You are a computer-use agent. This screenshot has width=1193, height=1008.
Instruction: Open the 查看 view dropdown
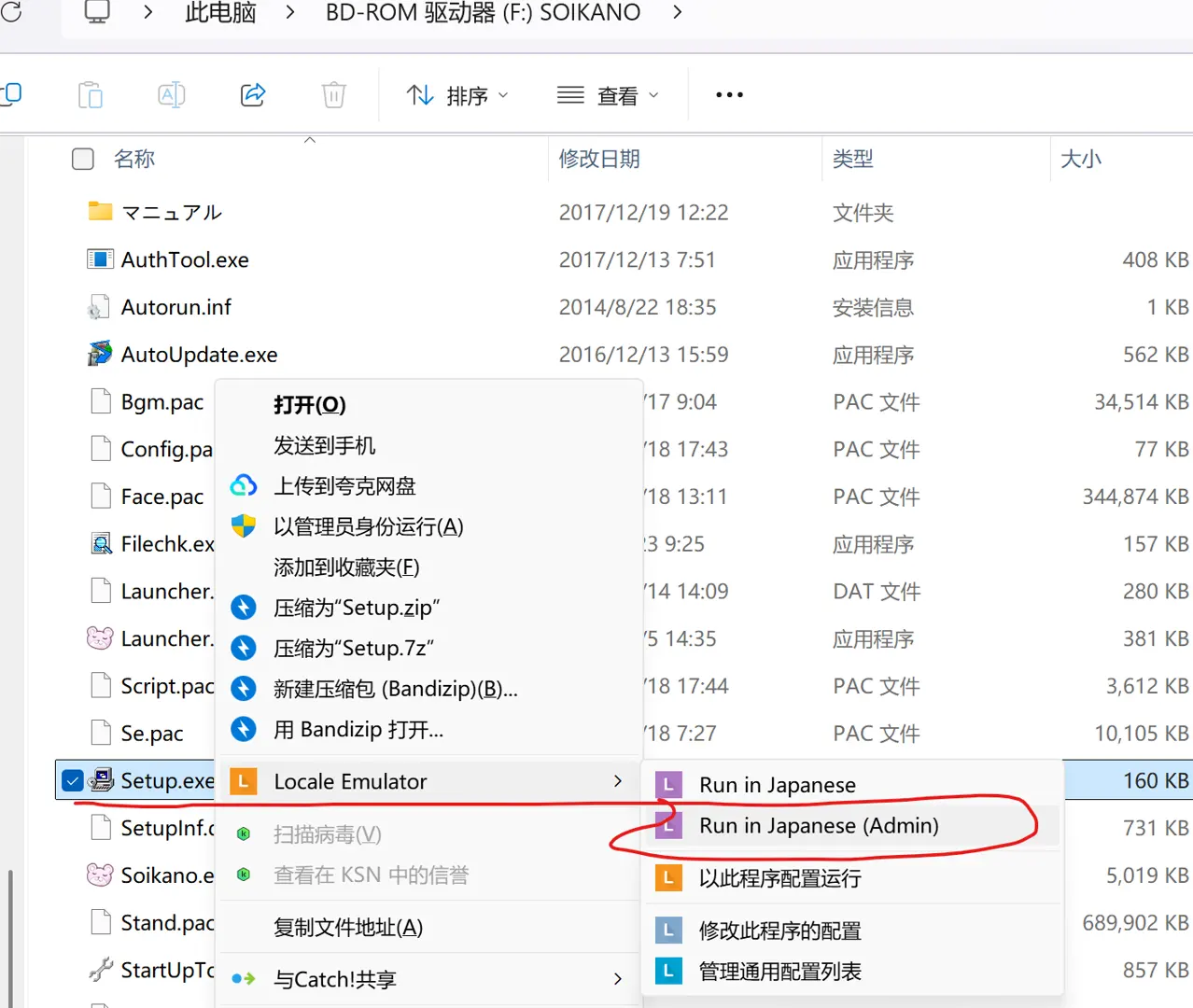pyautogui.click(x=608, y=95)
